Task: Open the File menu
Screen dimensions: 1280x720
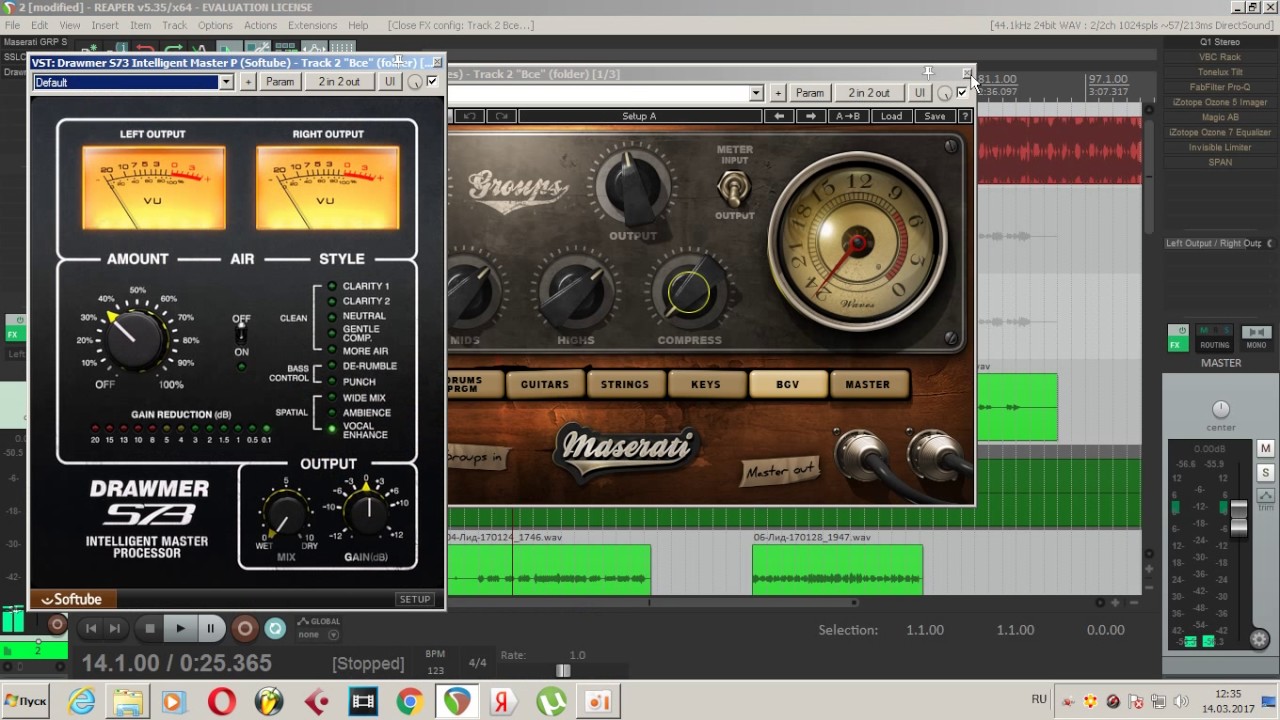Action: click(12, 25)
